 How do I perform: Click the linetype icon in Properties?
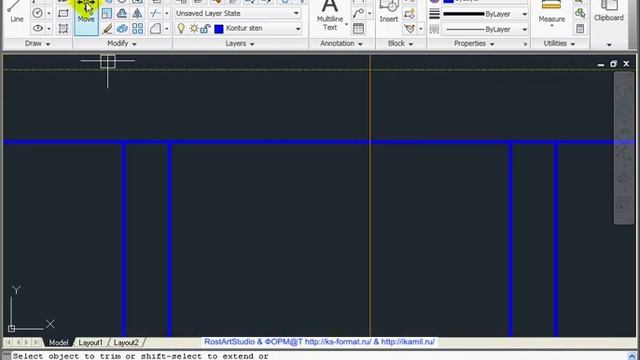pos(434,29)
